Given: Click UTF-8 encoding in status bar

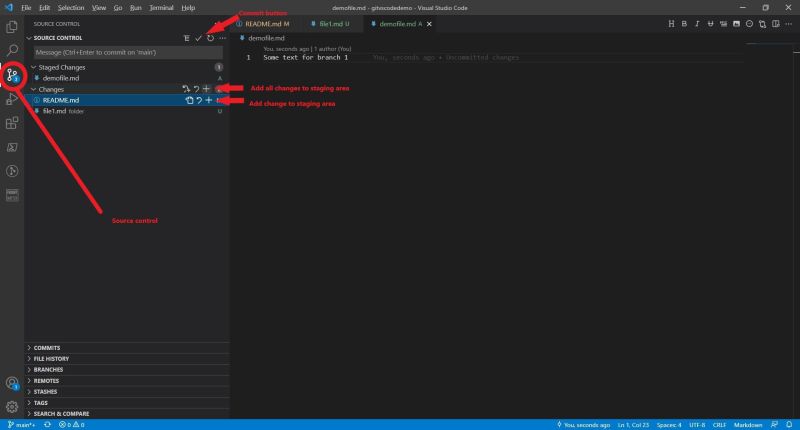Looking at the screenshot, I should pos(697,424).
